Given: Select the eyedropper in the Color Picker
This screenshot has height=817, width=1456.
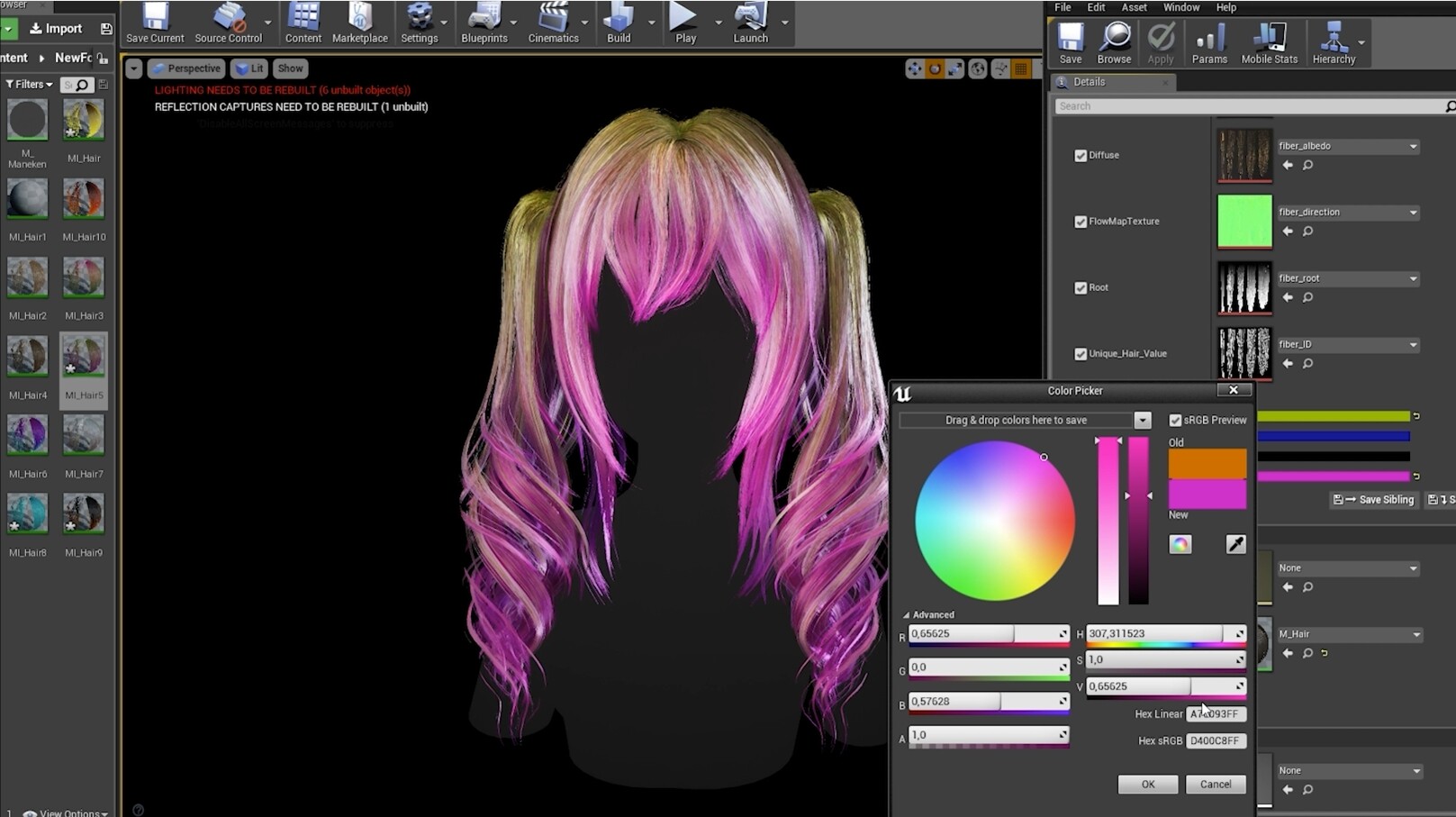Looking at the screenshot, I should point(1234,544).
